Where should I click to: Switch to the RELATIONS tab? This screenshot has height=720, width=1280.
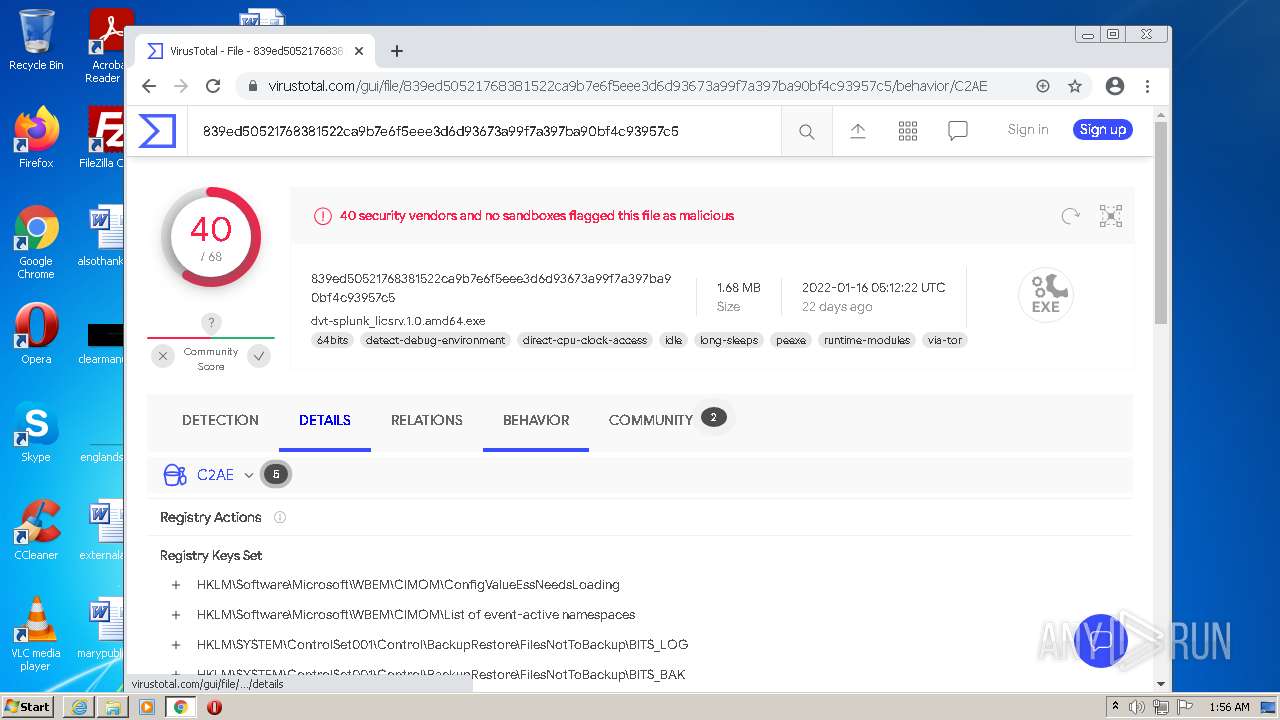click(x=427, y=420)
